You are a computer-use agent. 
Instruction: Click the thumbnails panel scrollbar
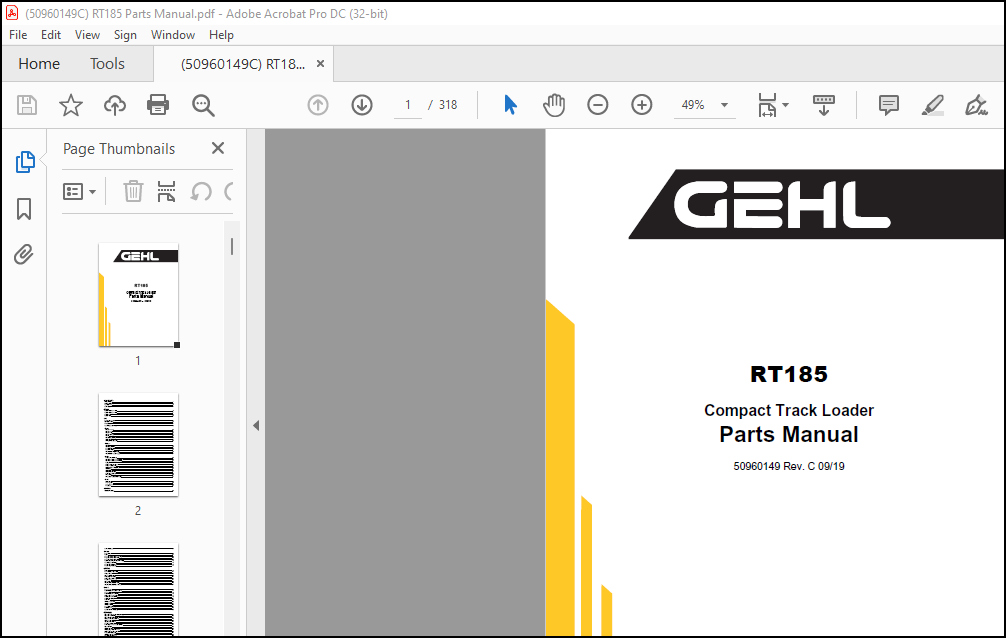pos(232,246)
